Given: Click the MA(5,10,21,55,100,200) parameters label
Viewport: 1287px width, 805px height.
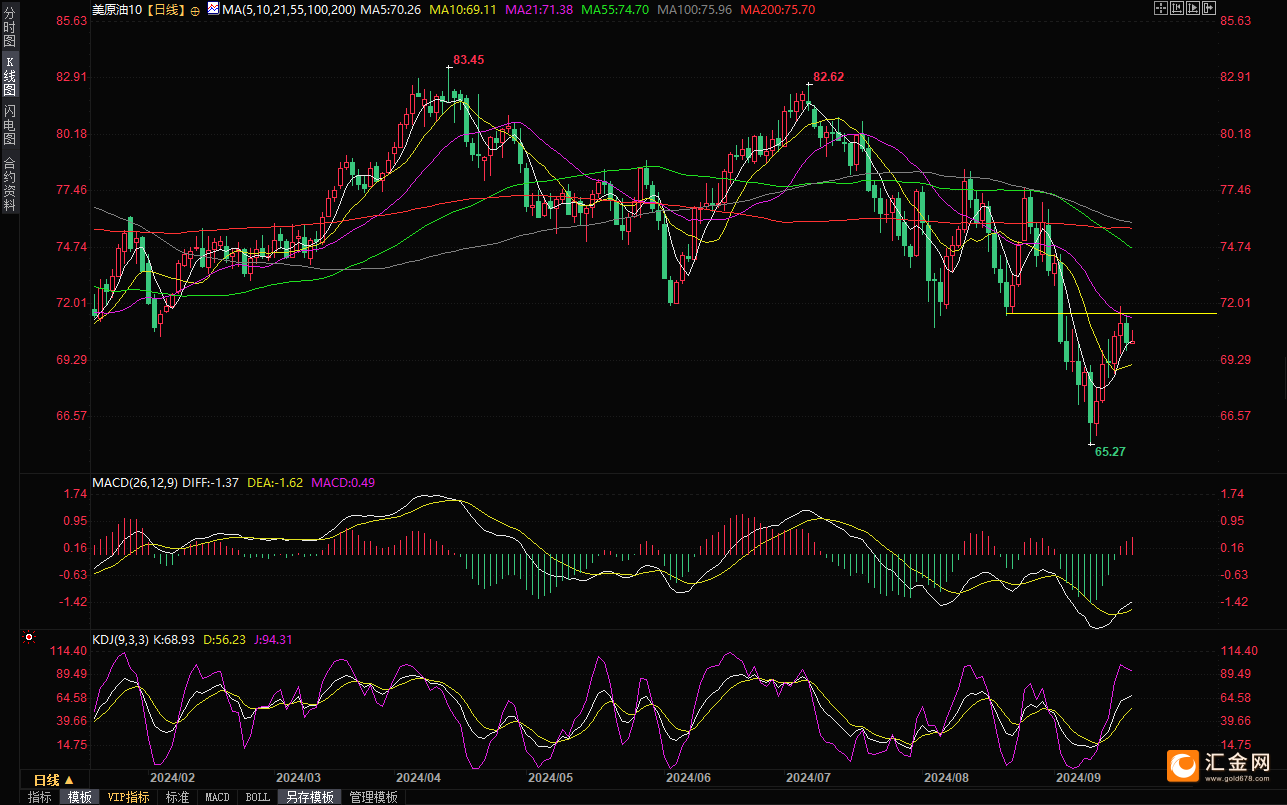Looking at the screenshot, I should click(289, 10).
